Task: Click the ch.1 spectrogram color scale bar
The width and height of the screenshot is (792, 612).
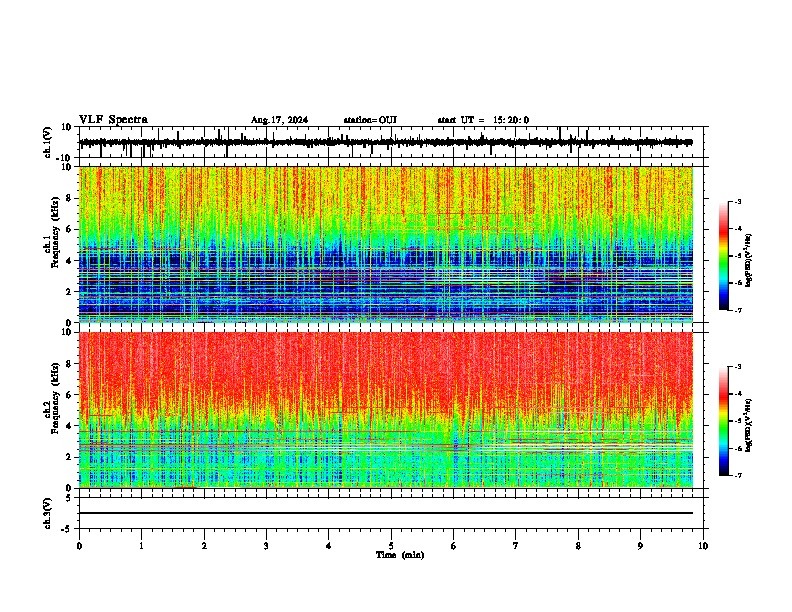Action: (724, 256)
